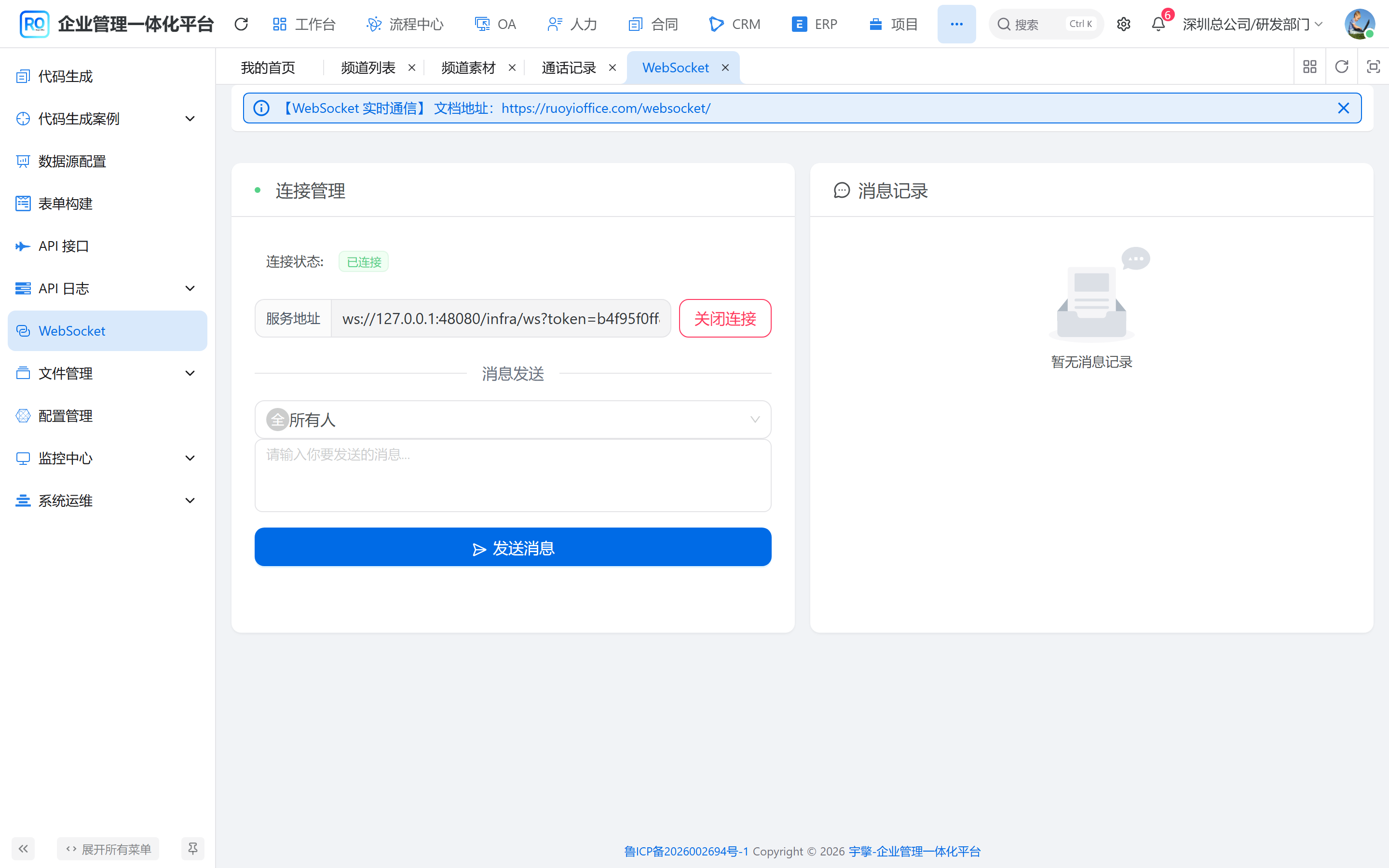Focus the message text area

[x=513, y=475]
